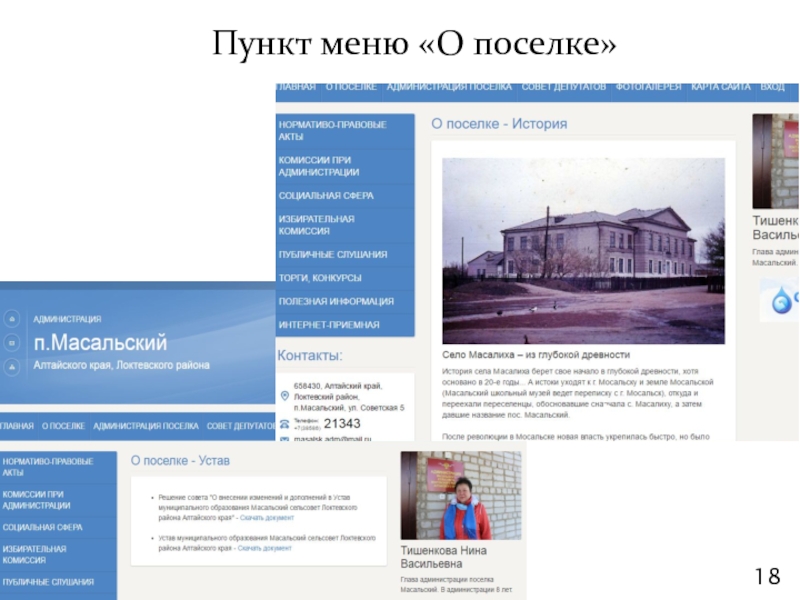Click the location pin icon in Контакты

coord(285,396)
